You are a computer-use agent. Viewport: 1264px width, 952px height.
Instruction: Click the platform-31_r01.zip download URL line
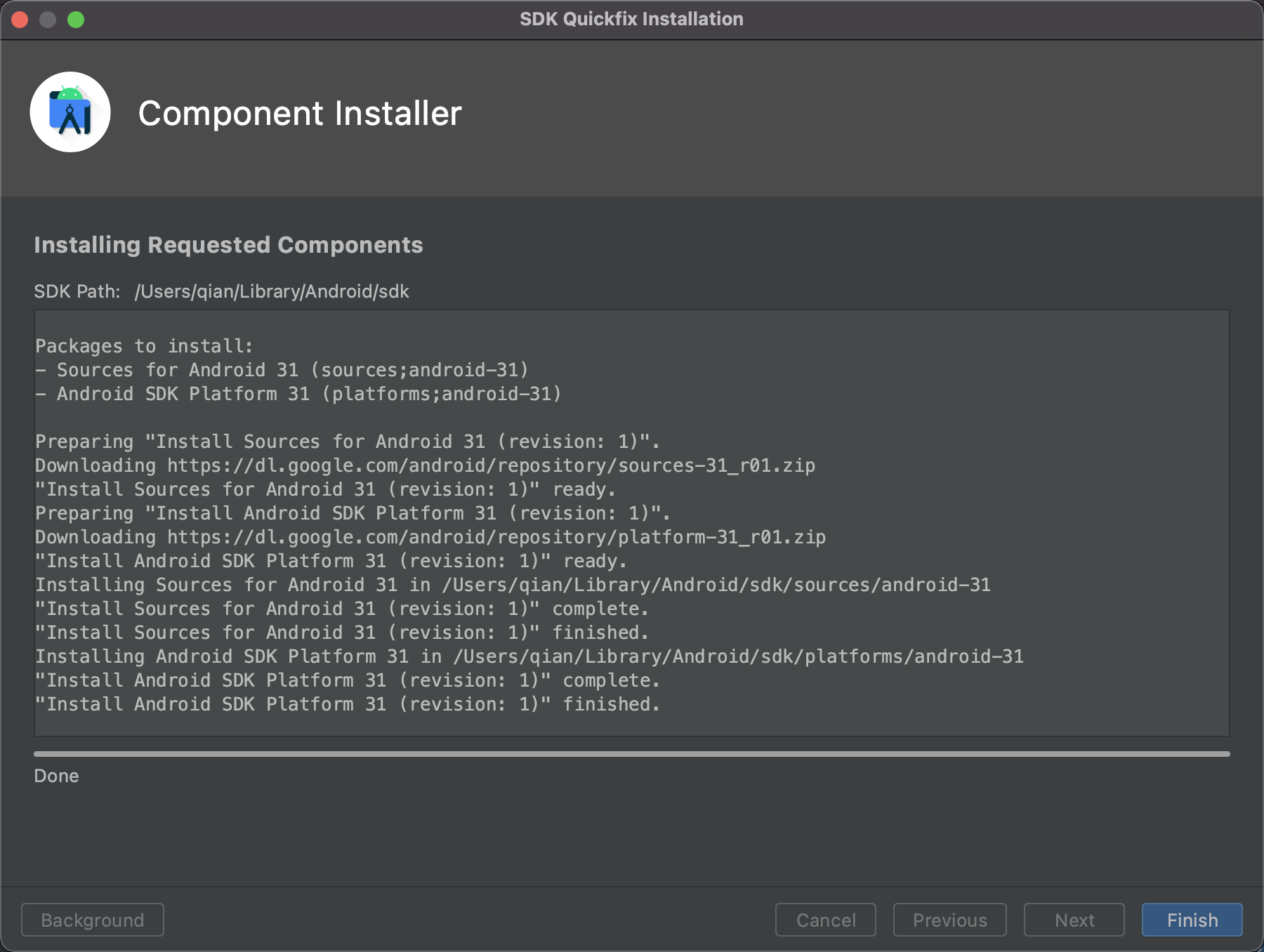[430, 537]
